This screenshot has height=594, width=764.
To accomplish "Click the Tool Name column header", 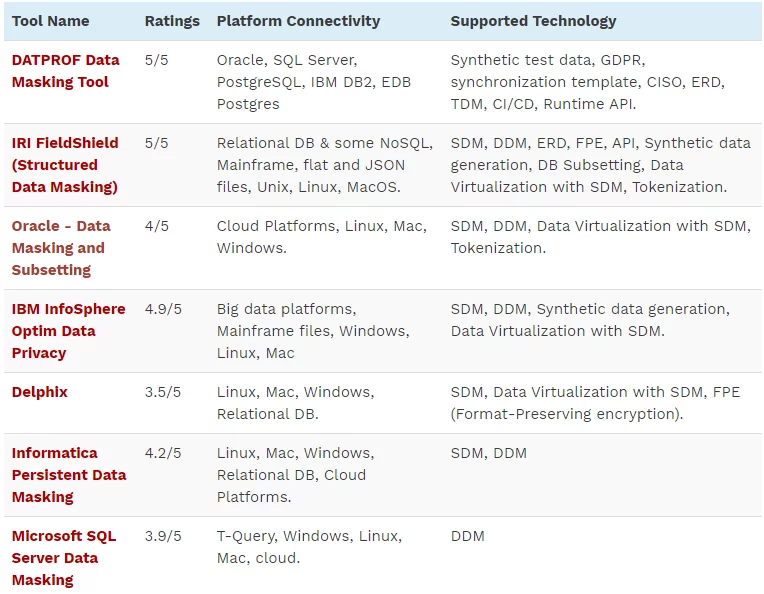I will point(50,21).
